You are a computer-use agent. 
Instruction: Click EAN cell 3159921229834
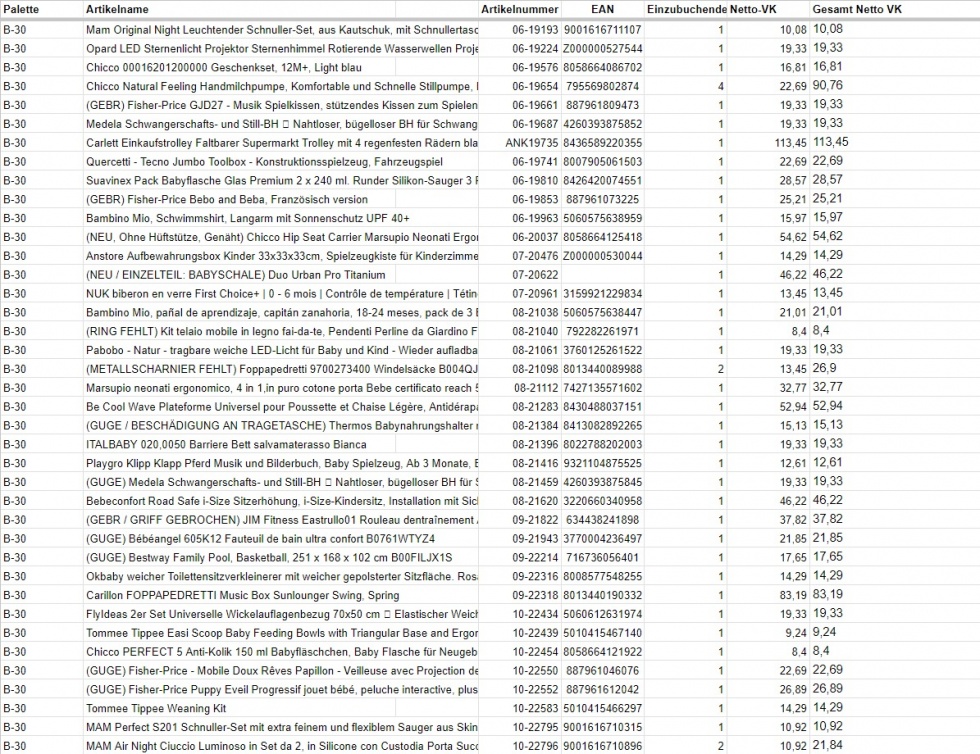point(602,293)
